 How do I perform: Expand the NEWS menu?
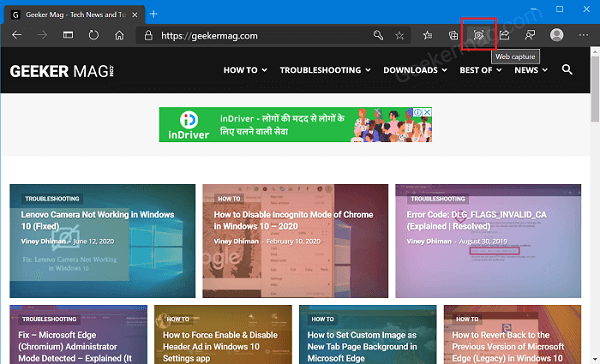tap(531, 70)
